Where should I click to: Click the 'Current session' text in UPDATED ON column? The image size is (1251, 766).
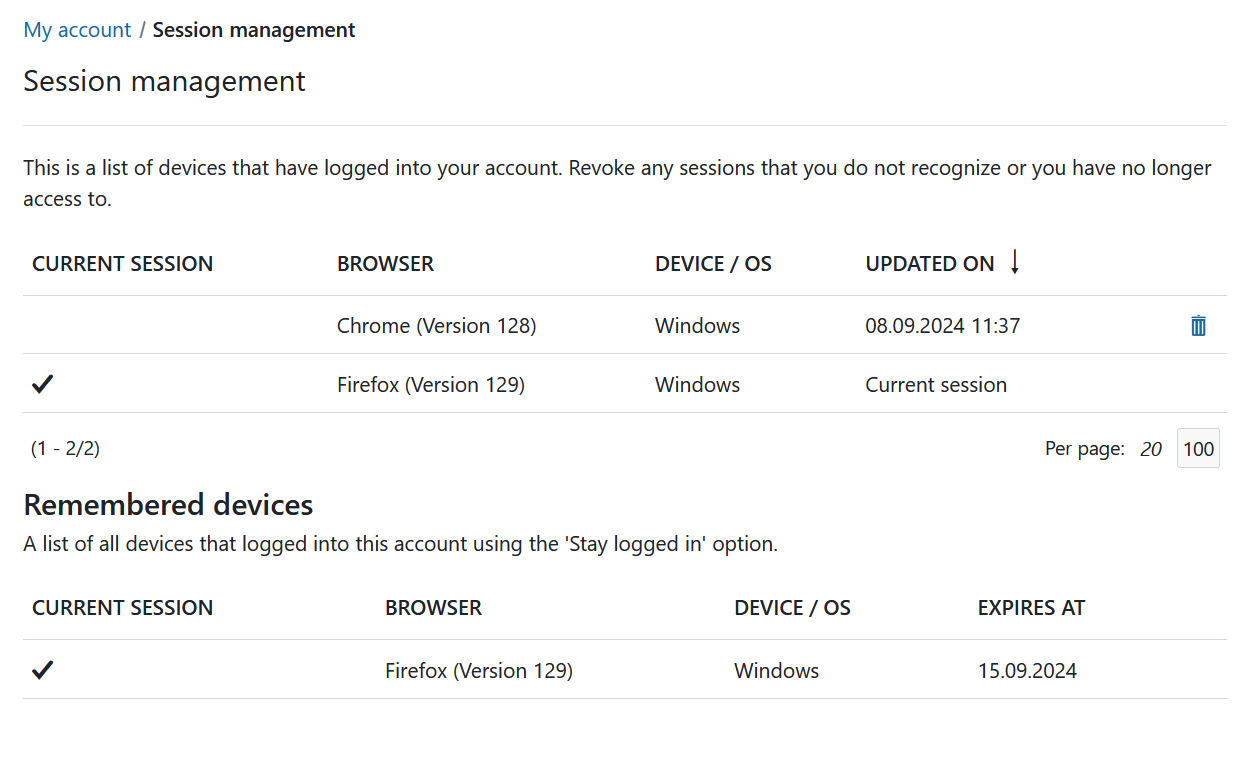tap(935, 385)
